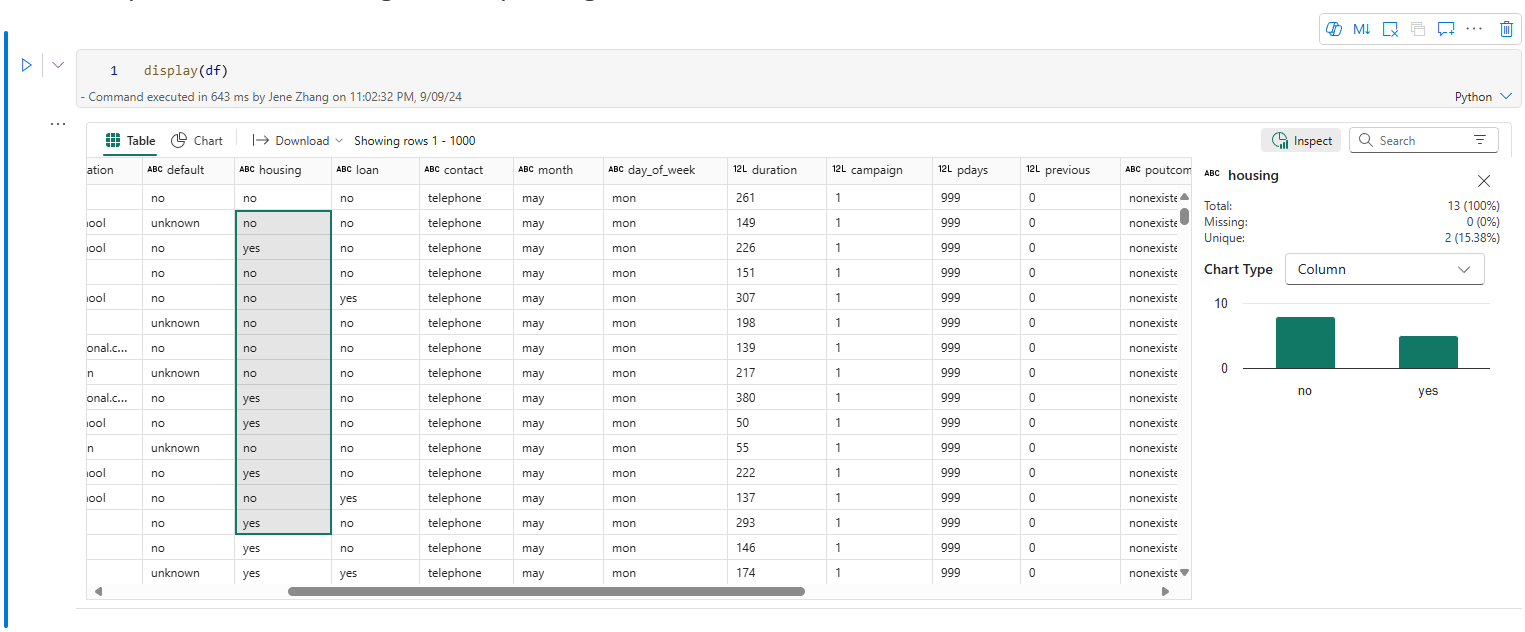Open Copilot from the cell toolbar
Screen dimensions: 1525x632
tap(1333, 29)
